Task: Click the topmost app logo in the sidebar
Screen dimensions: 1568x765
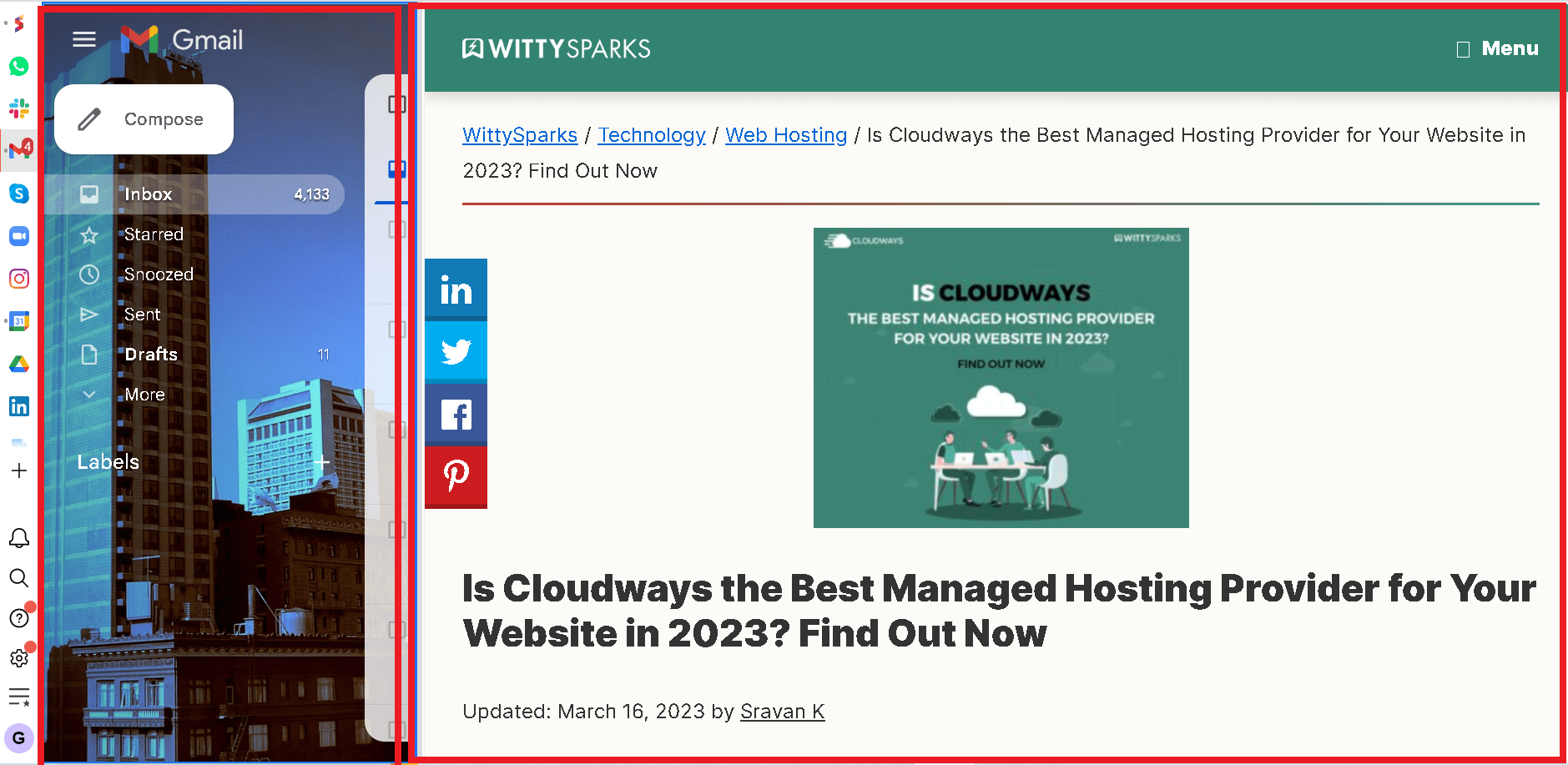Action: tap(18, 23)
